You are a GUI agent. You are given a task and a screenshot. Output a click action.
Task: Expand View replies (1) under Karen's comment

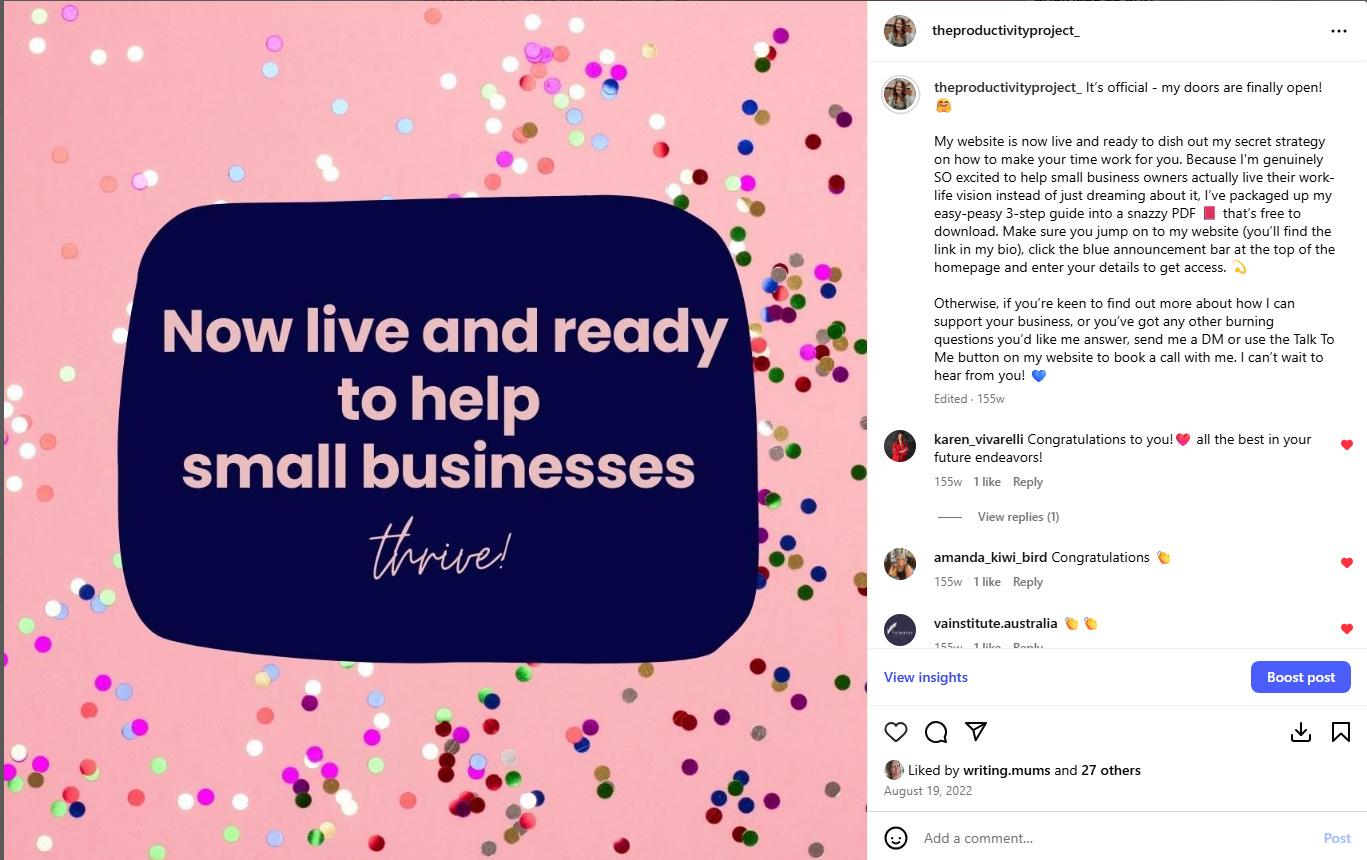coord(1018,517)
